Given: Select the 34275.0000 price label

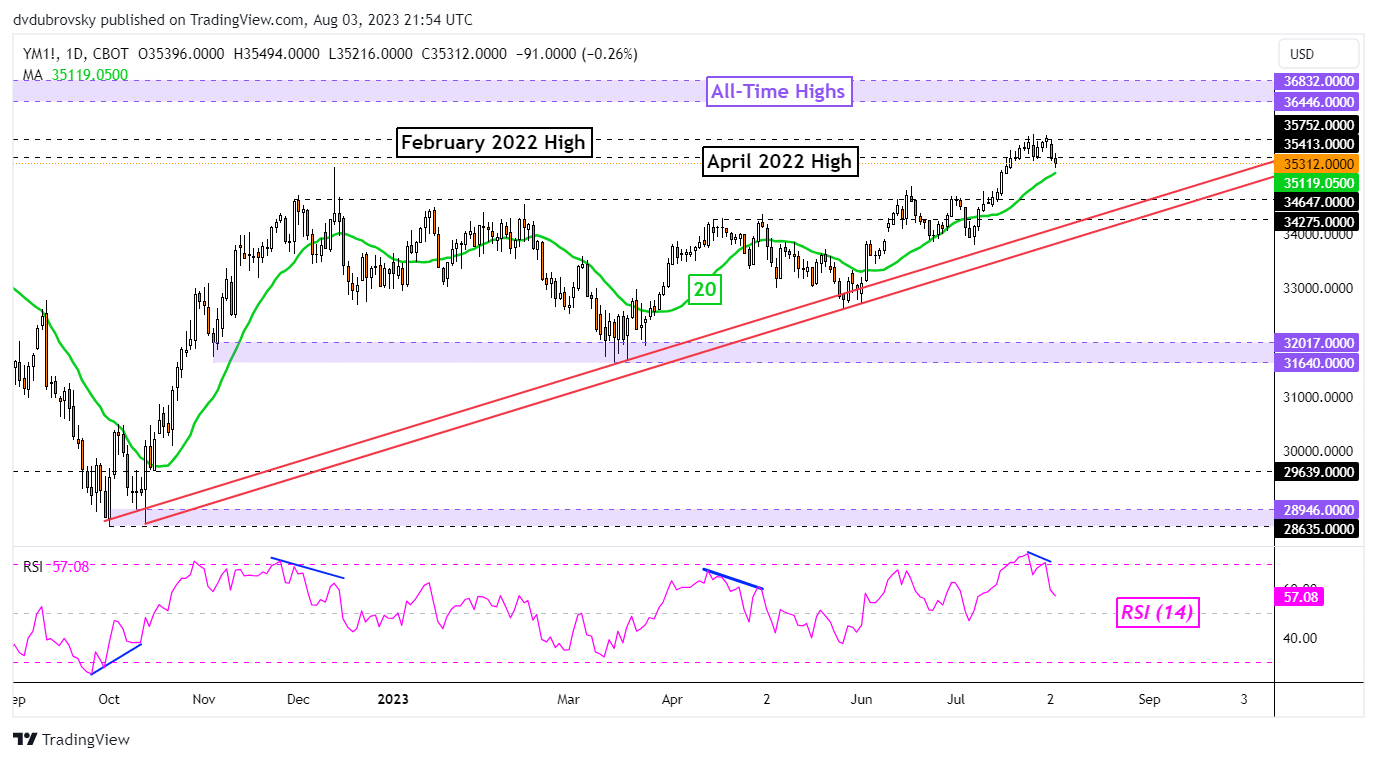Looking at the screenshot, I should tap(1318, 221).
